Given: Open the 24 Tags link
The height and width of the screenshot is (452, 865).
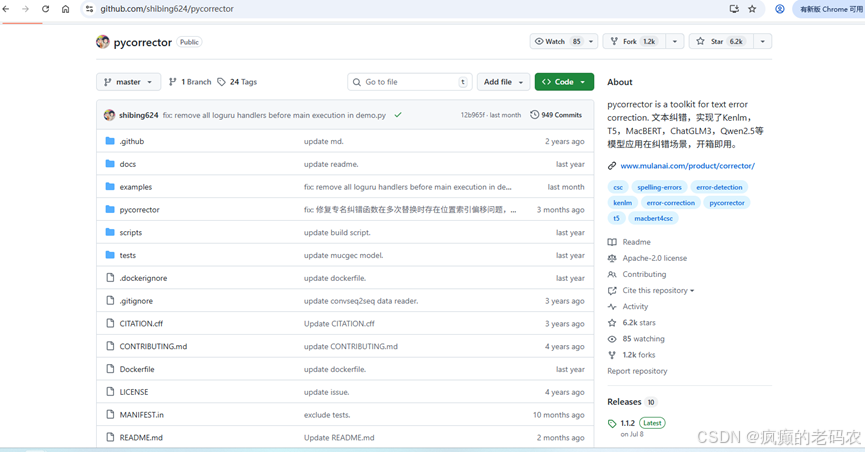Looking at the screenshot, I should (x=237, y=82).
